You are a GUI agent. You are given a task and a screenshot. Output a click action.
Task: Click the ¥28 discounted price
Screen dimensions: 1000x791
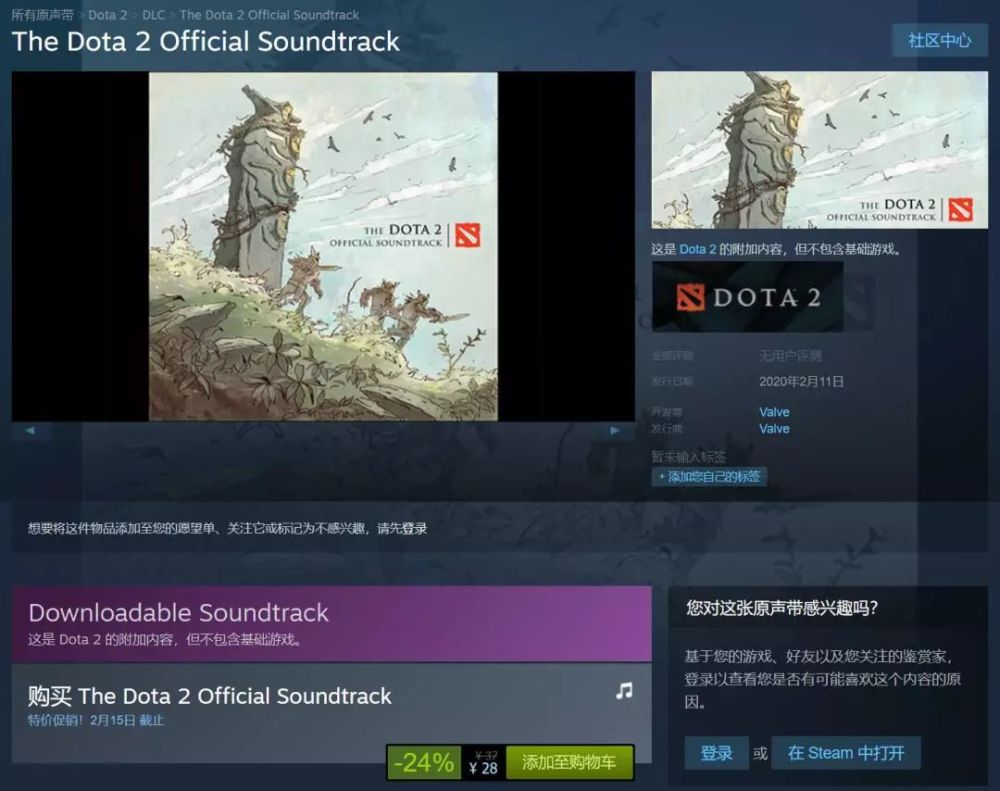tap(483, 769)
